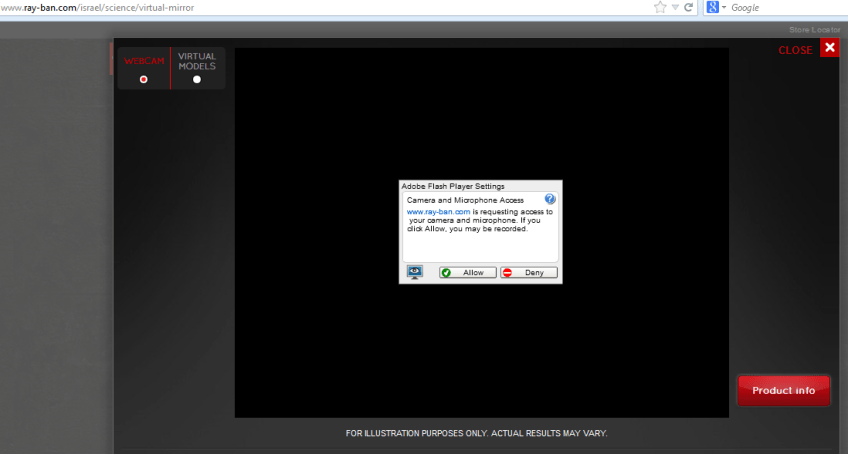848x454 pixels.
Task: Open the search engine selector dropdown
Action: click(x=724, y=7)
